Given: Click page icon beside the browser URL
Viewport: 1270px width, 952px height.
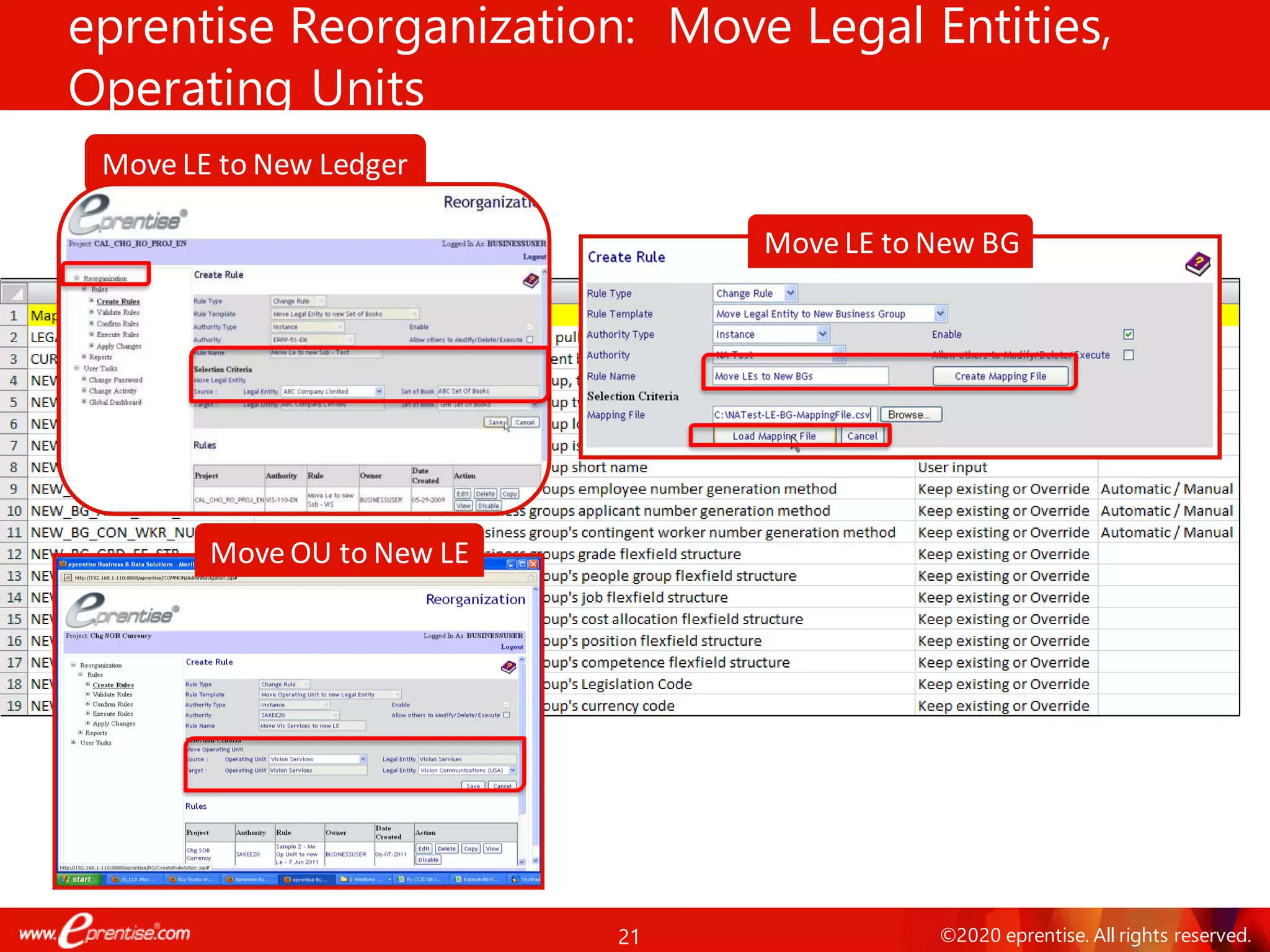Looking at the screenshot, I should coord(68,578).
